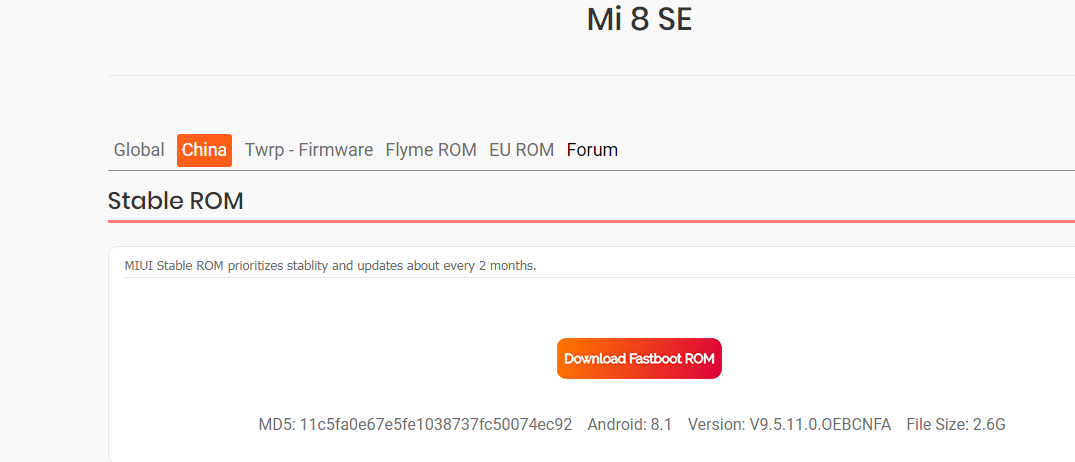Click the MIUI Stable ROM description sentence
Image resolution: width=1075 pixels, height=462 pixels.
pyautogui.click(x=330, y=266)
